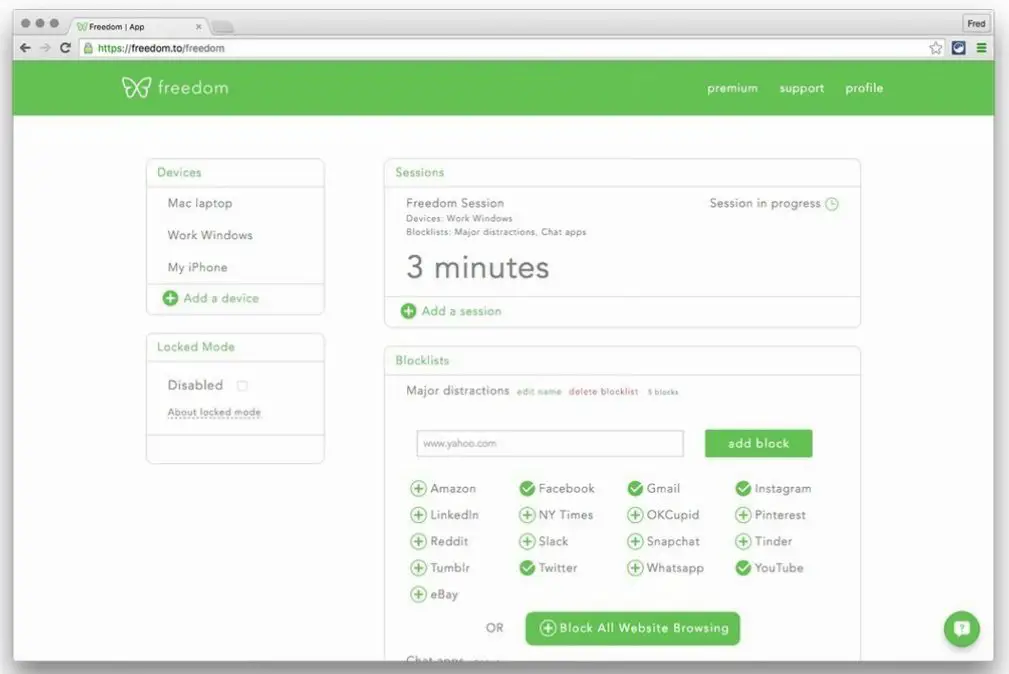Click the Fred user profile button
Screen dimensions: 1009x674
[976, 23]
